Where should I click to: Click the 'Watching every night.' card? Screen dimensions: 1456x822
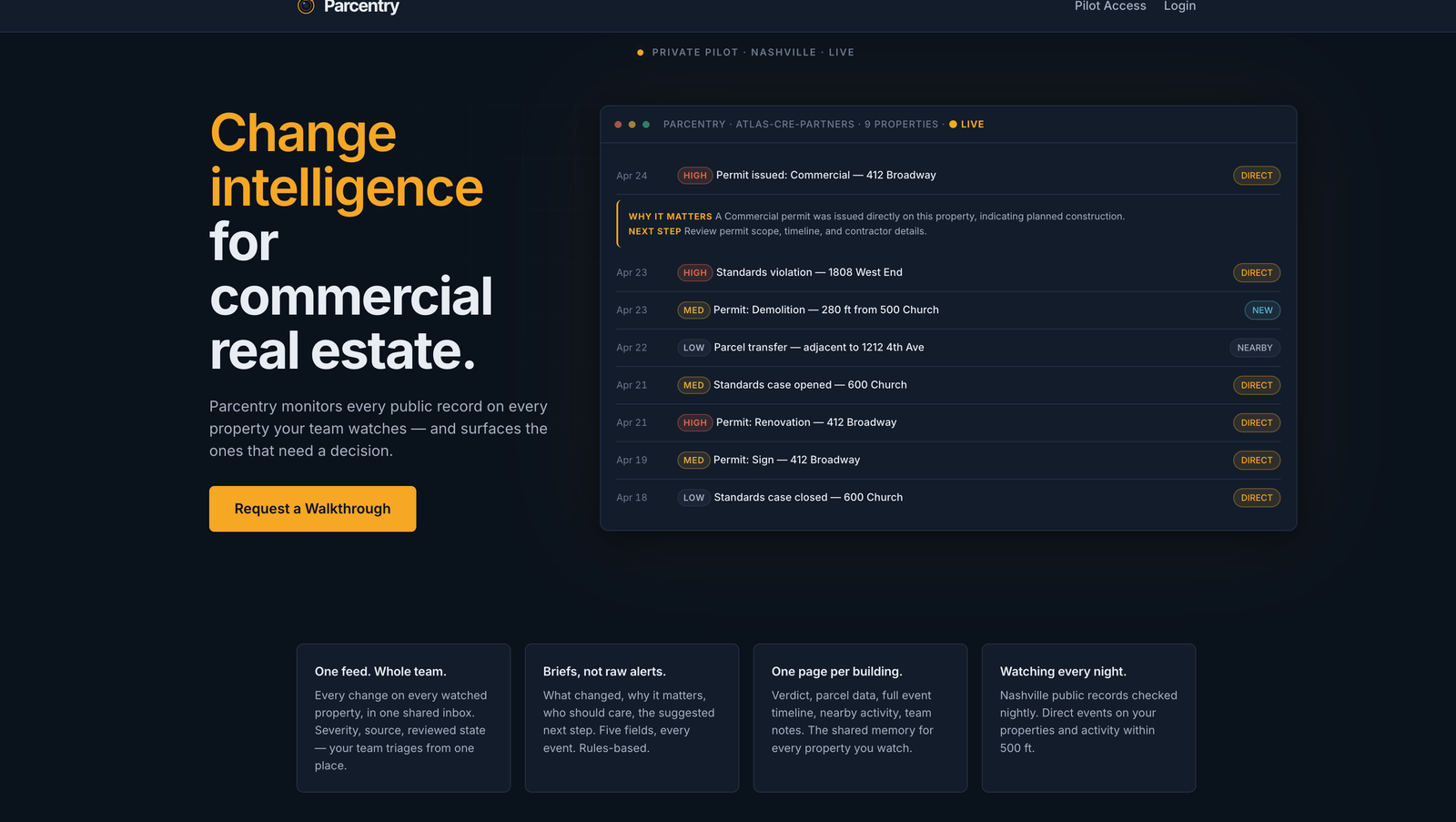(x=1088, y=718)
